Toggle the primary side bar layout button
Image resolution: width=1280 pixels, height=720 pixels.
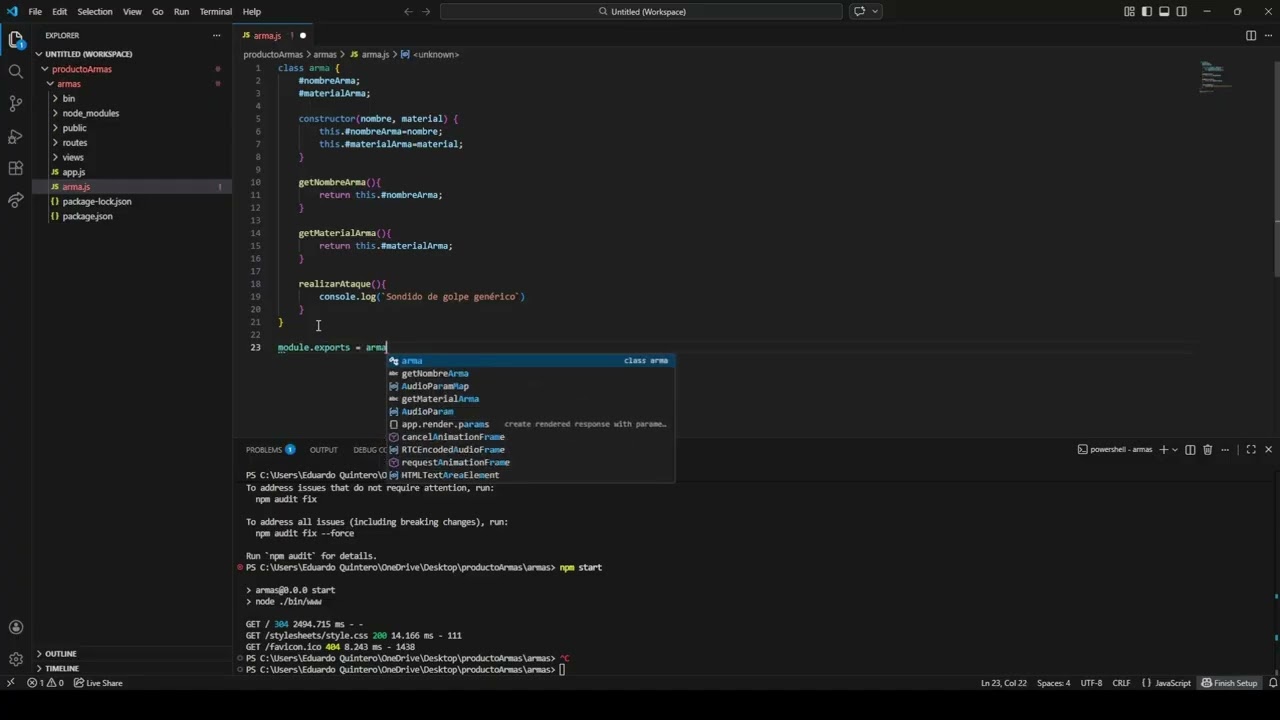(x=1147, y=11)
